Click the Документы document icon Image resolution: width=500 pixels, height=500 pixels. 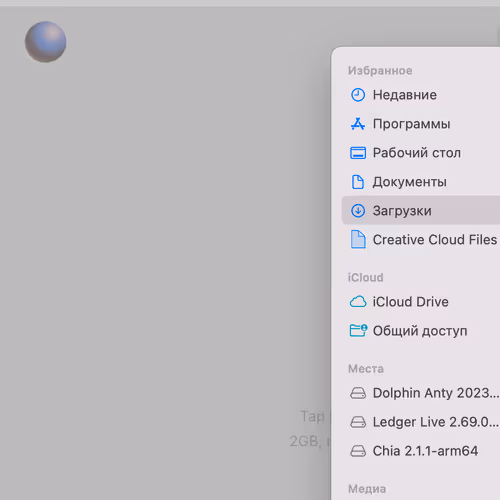coord(358,182)
